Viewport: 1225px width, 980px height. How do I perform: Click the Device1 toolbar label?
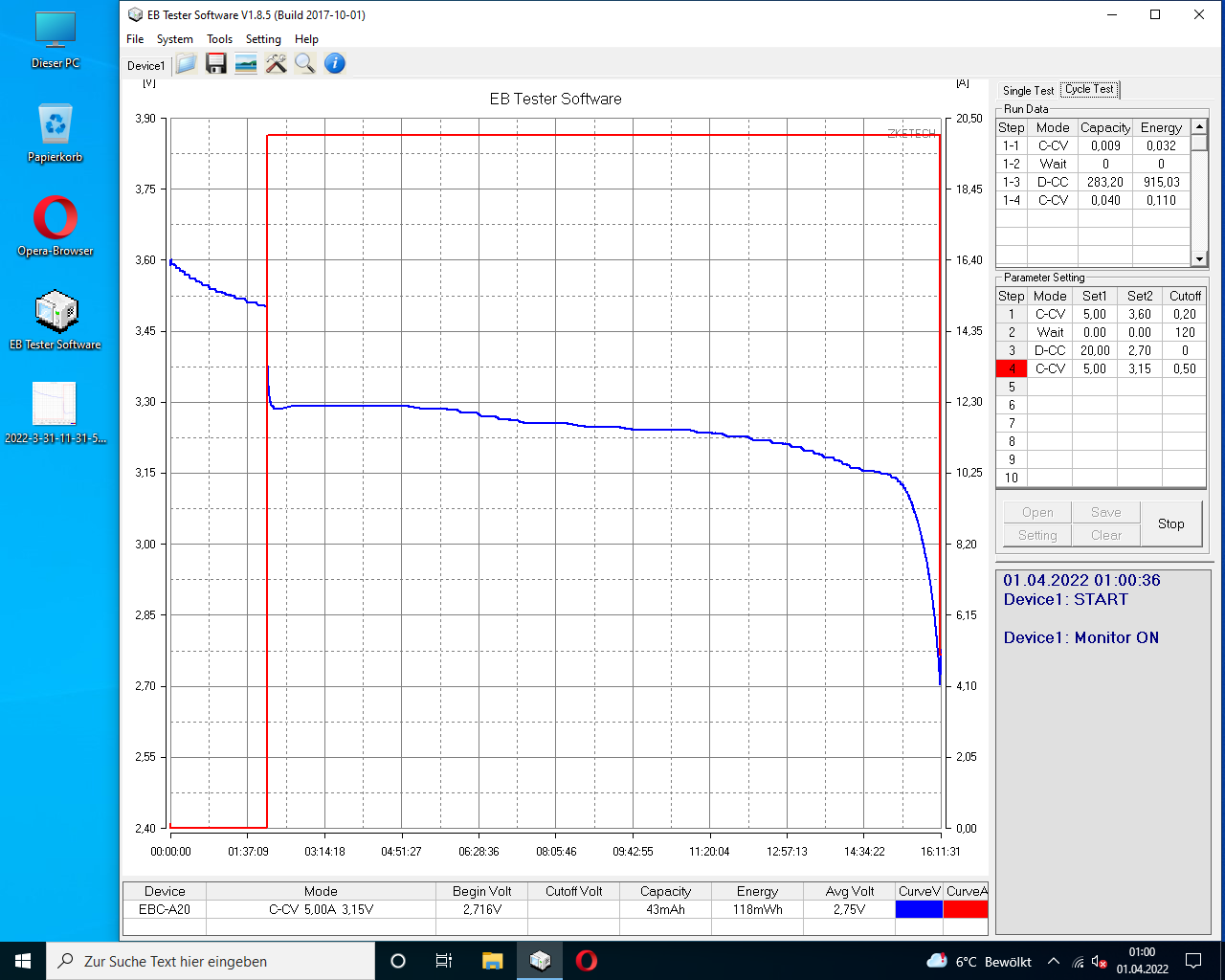tap(146, 66)
